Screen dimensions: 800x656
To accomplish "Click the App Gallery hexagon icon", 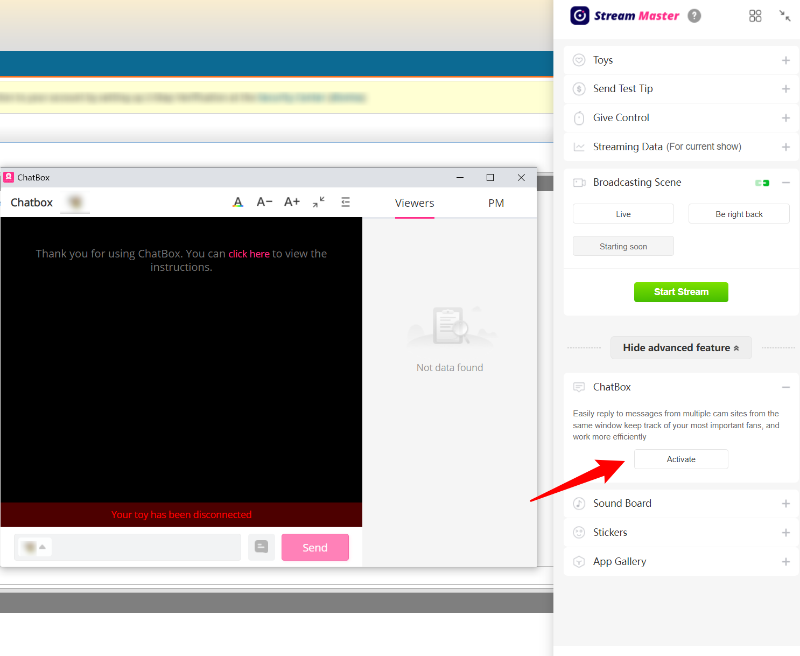I will (x=579, y=562).
